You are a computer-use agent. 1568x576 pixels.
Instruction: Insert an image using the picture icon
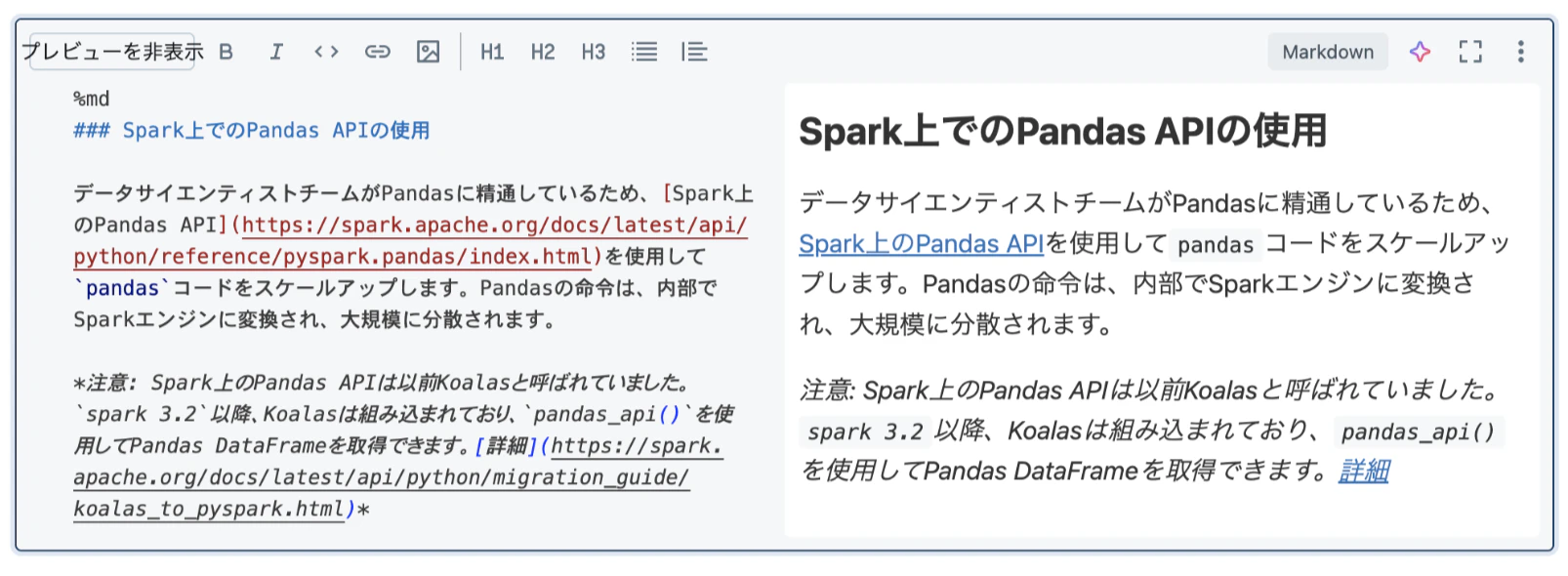click(428, 52)
